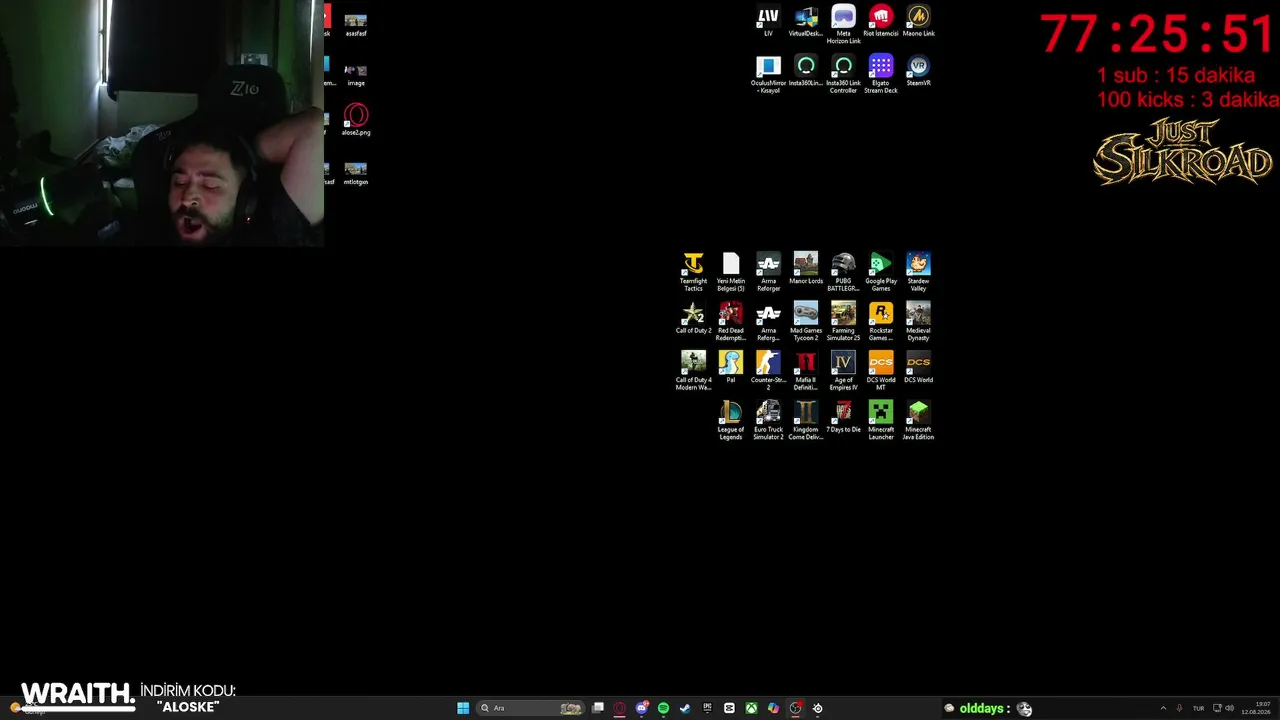Viewport: 1280px width, 720px height.
Task: Open the Xbox app from the taskbar
Action: point(751,708)
